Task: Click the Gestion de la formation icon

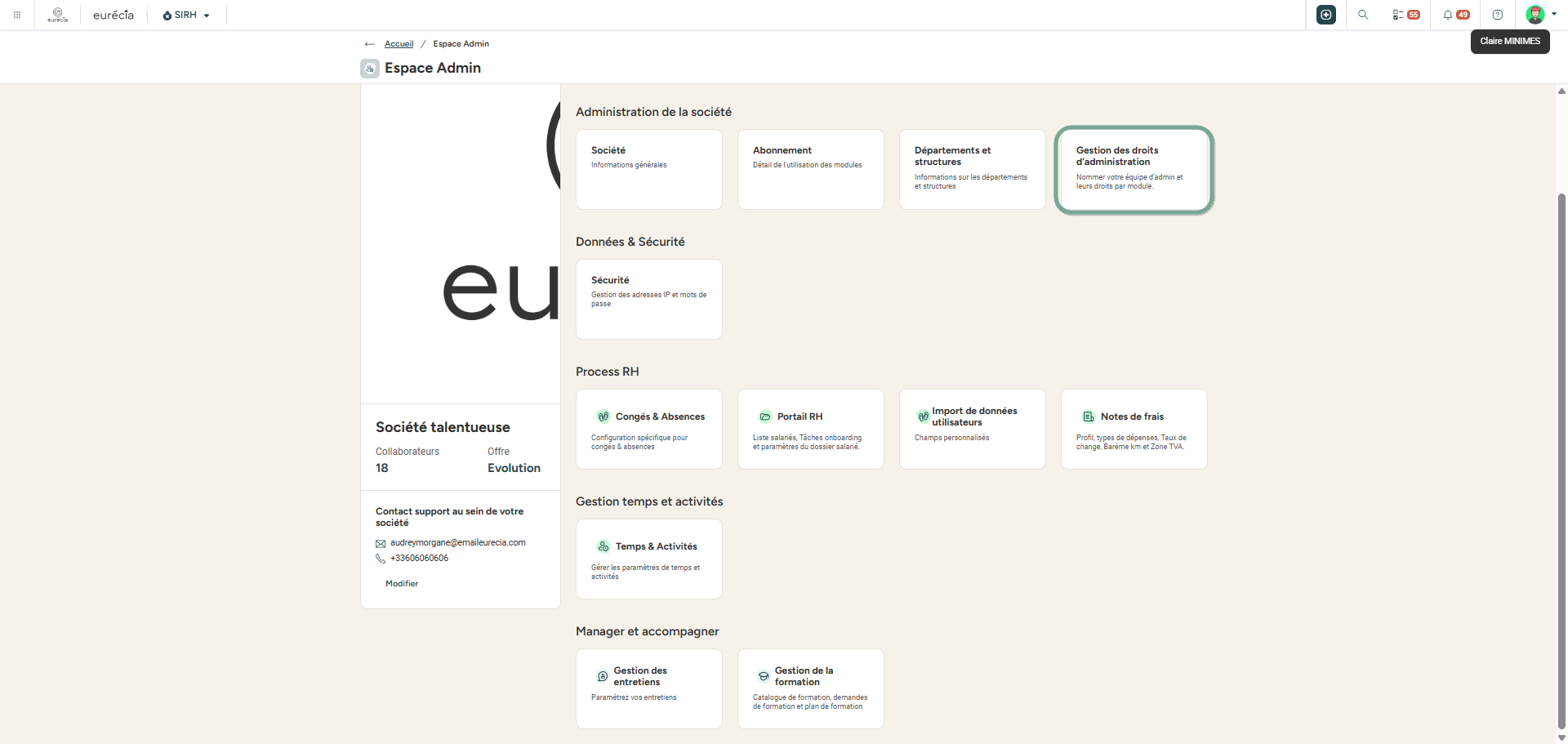Action: tap(764, 676)
